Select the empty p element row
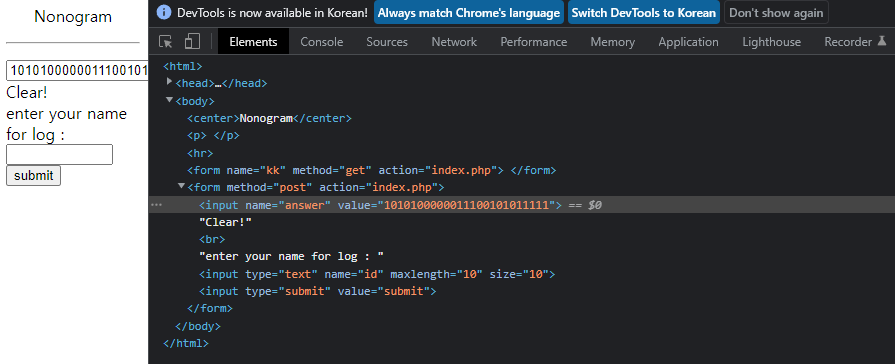The image size is (895, 364). tap(522, 136)
